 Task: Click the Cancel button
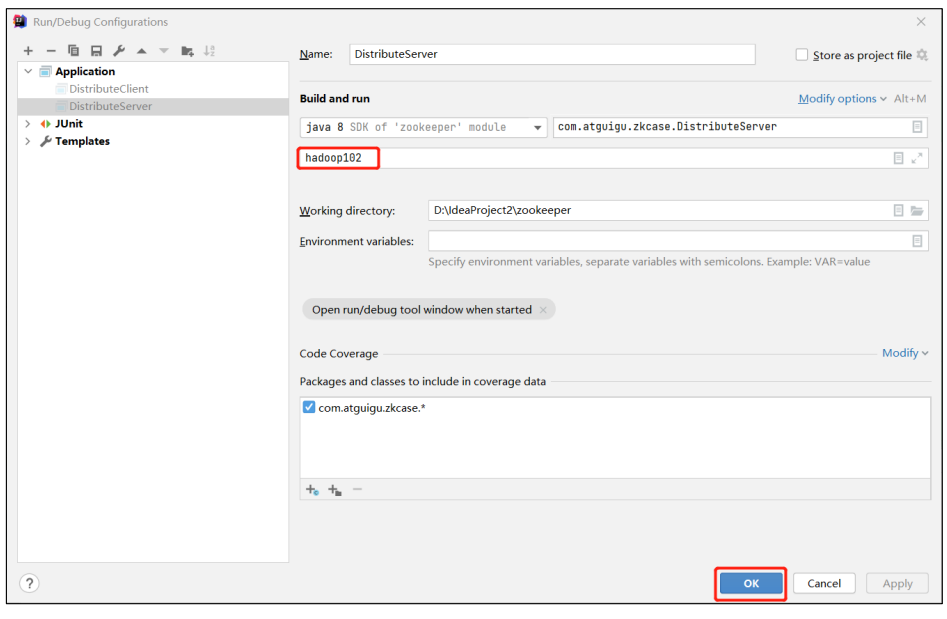pos(824,583)
